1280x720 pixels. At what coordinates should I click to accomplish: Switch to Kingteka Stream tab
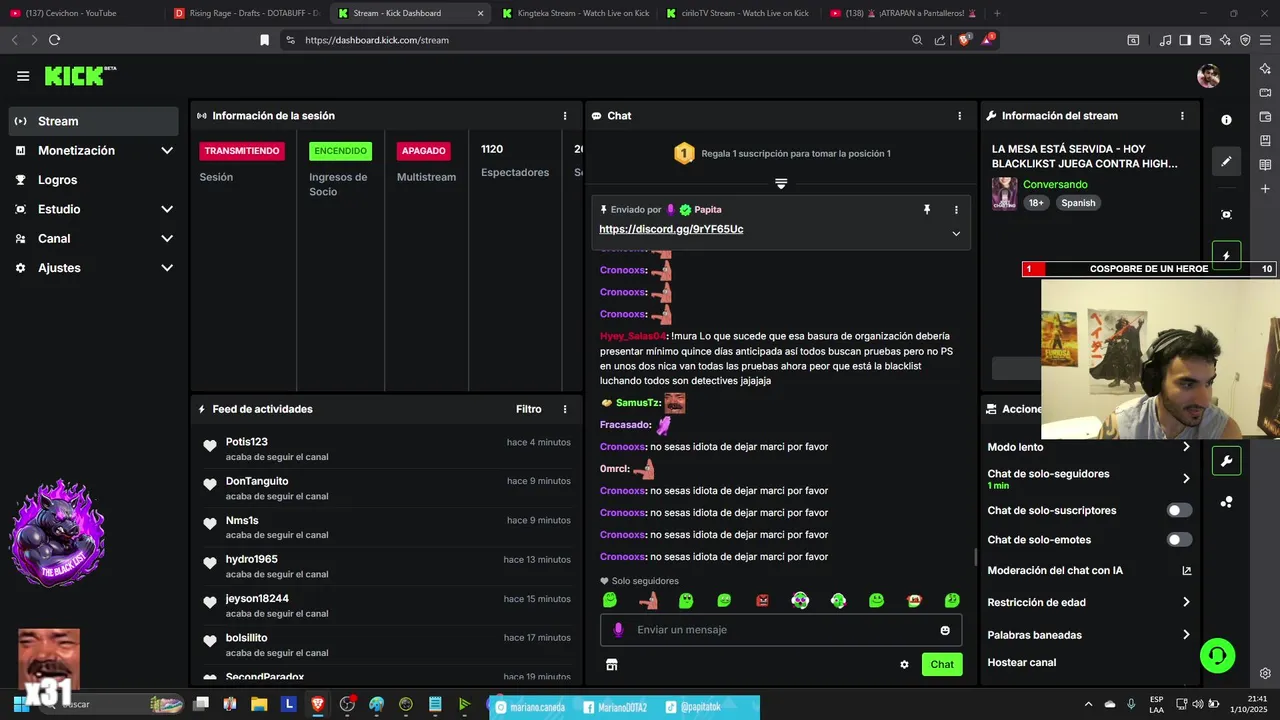coord(575,13)
